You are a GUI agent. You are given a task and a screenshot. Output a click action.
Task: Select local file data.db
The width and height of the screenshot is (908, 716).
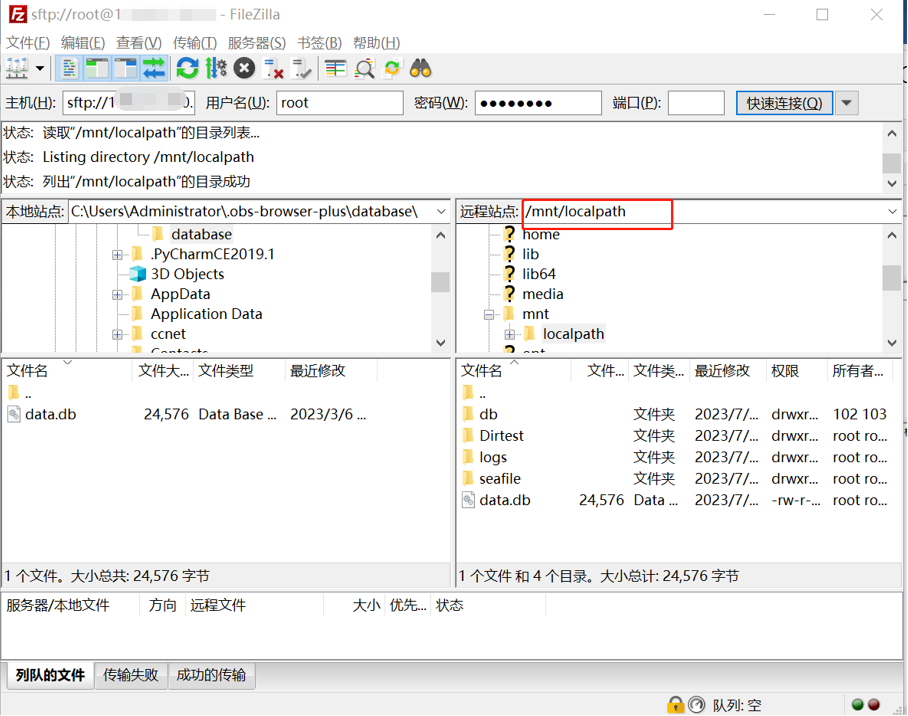[50, 415]
